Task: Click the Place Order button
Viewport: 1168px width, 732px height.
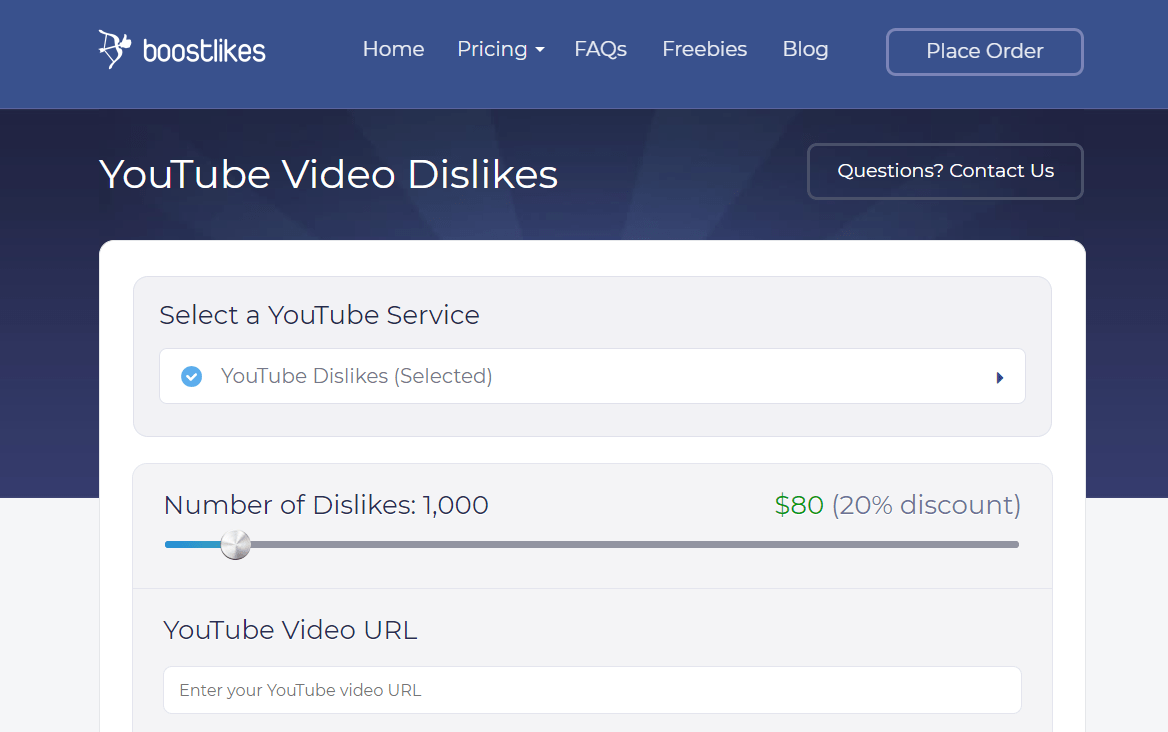Action: click(x=985, y=51)
